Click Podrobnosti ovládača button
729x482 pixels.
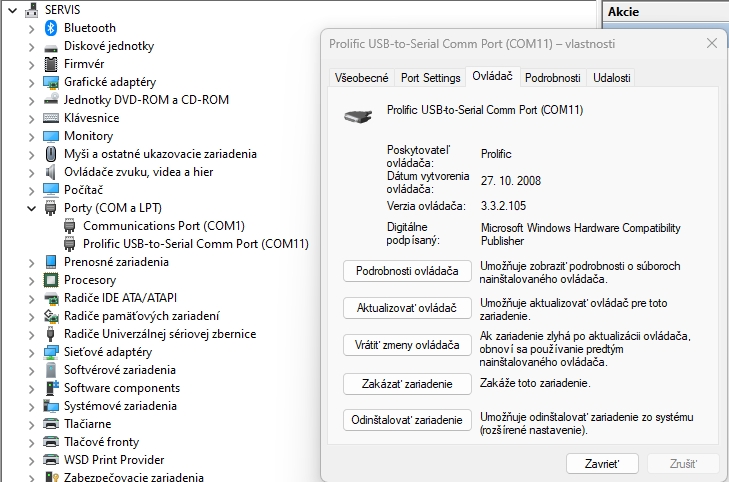tap(407, 271)
